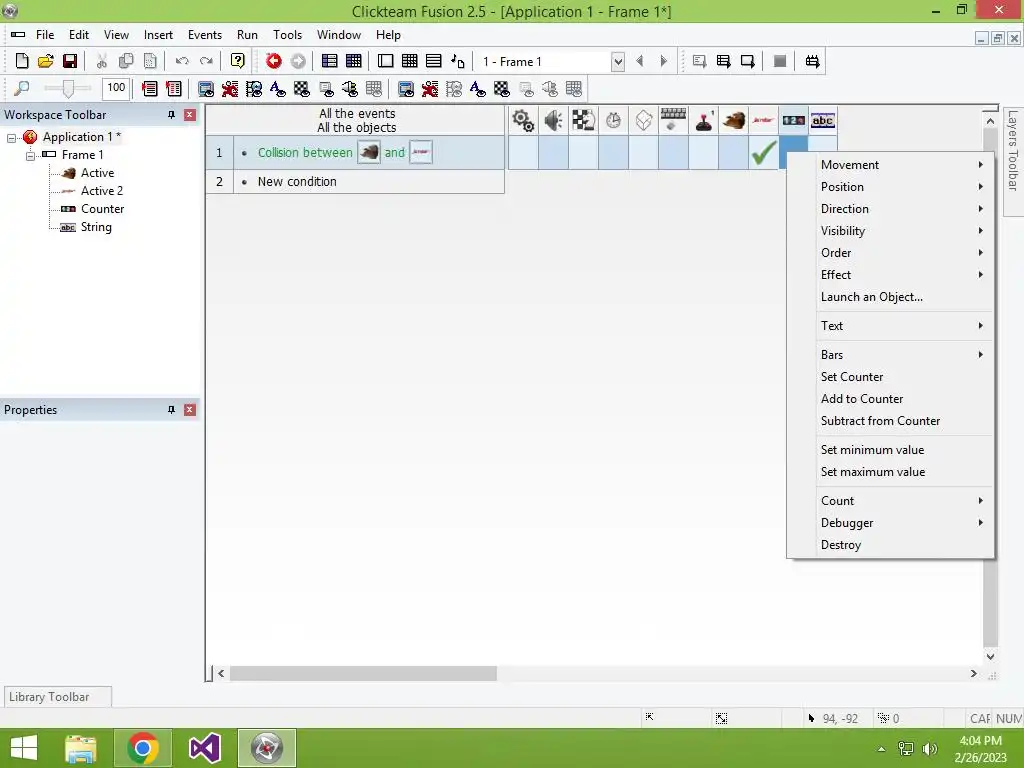Go back with the red arrow icon
This screenshot has width=1024, height=768.
point(274,61)
